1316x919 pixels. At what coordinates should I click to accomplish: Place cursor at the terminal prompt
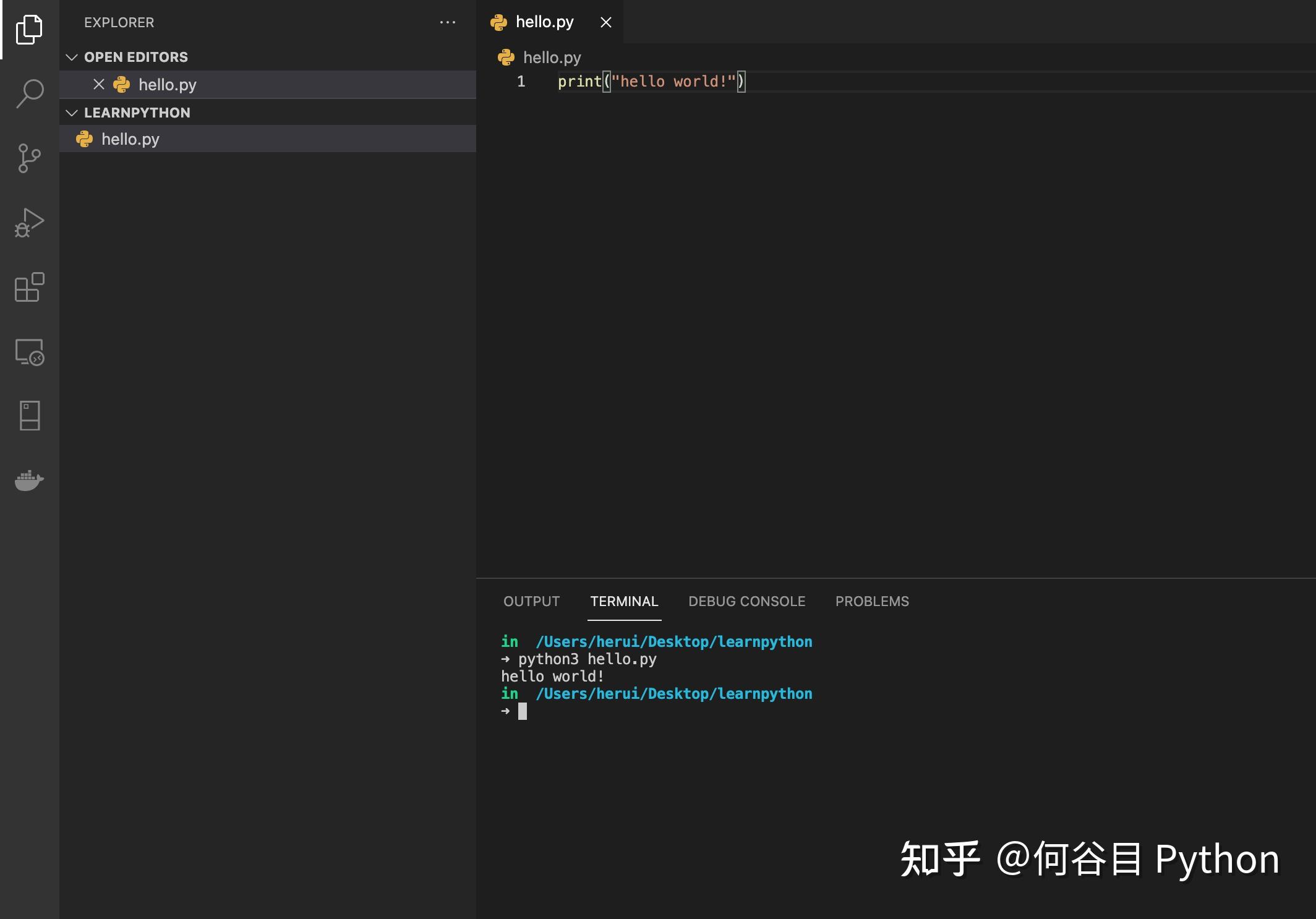click(x=523, y=711)
